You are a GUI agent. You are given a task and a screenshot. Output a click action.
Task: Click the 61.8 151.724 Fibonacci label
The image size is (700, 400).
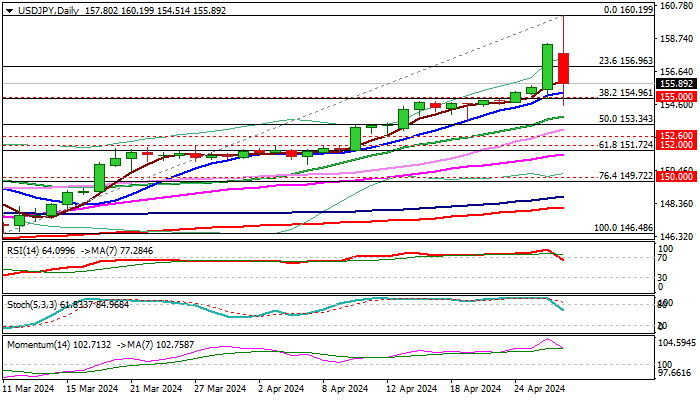626,145
